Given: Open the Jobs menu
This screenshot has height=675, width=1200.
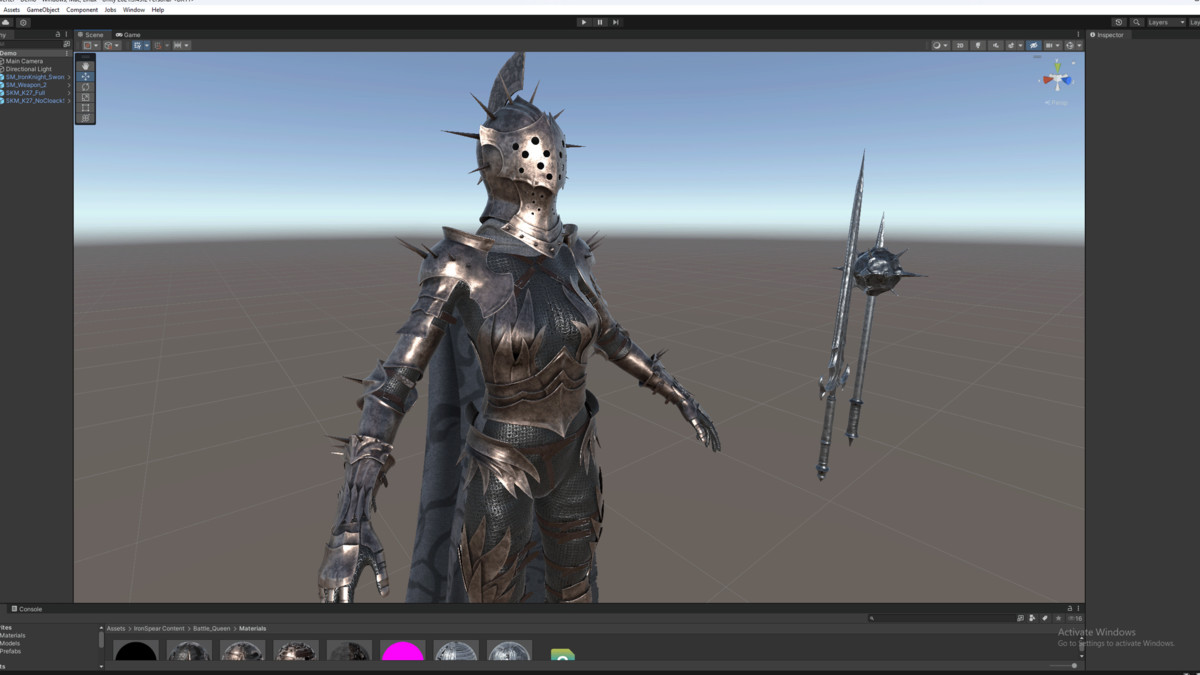Looking at the screenshot, I should pos(111,10).
